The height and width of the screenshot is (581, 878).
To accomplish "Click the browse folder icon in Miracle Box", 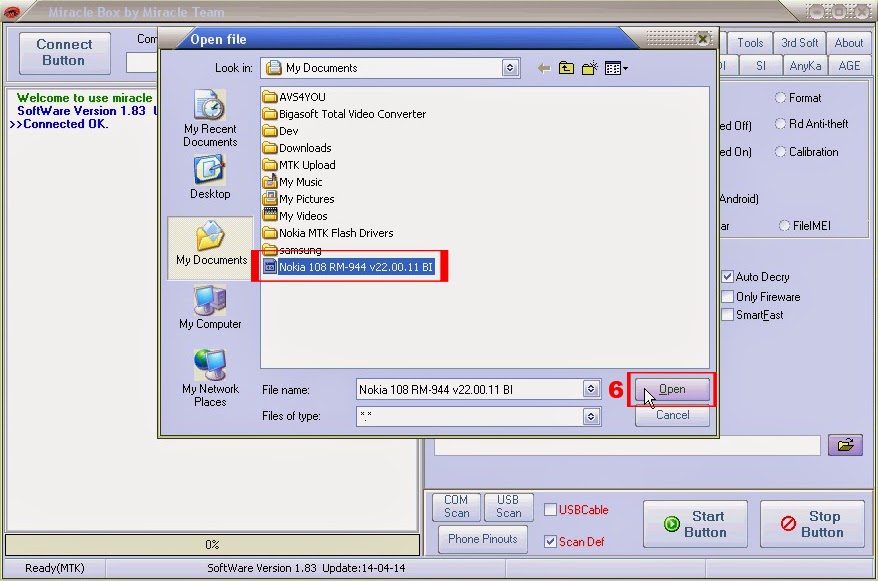I will pyautogui.click(x=845, y=445).
